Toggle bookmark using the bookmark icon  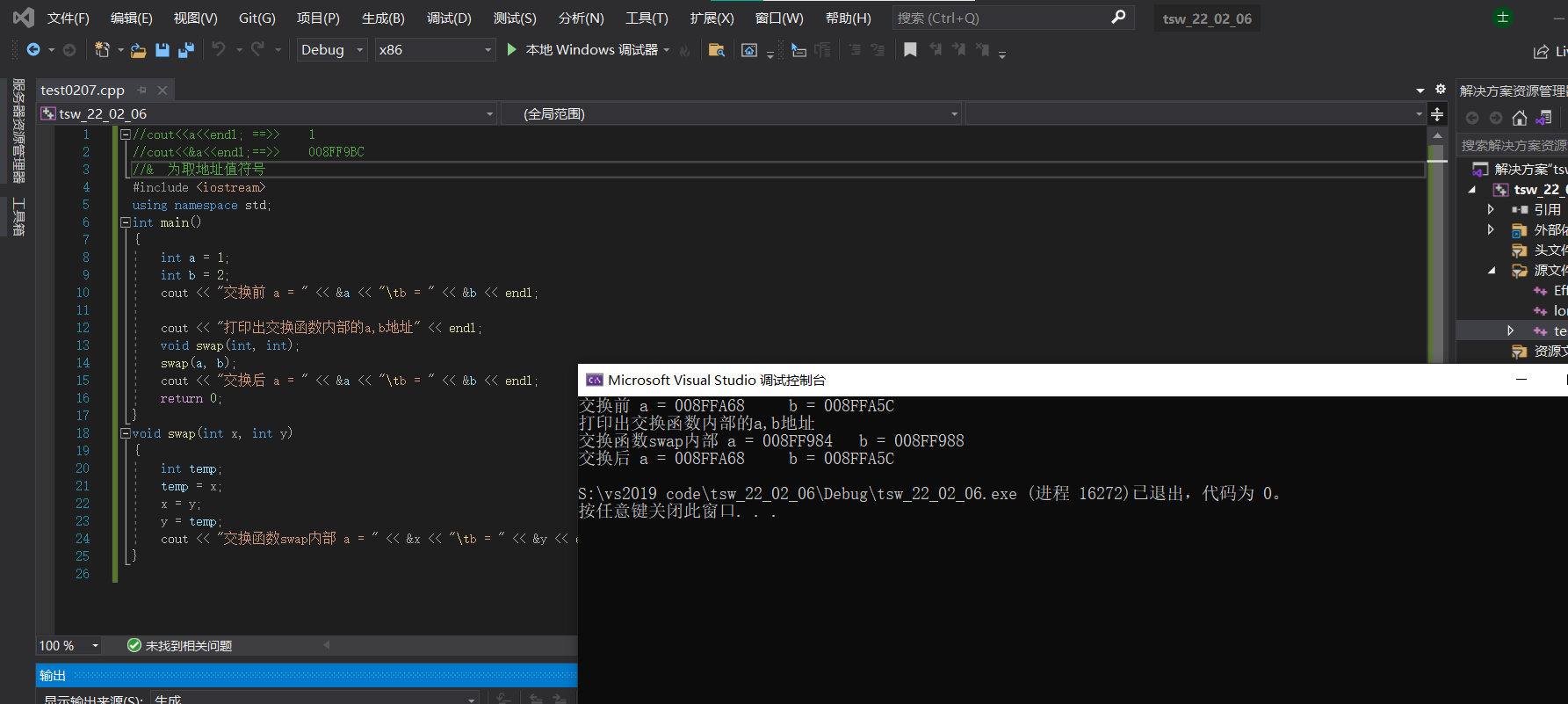[910, 50]
